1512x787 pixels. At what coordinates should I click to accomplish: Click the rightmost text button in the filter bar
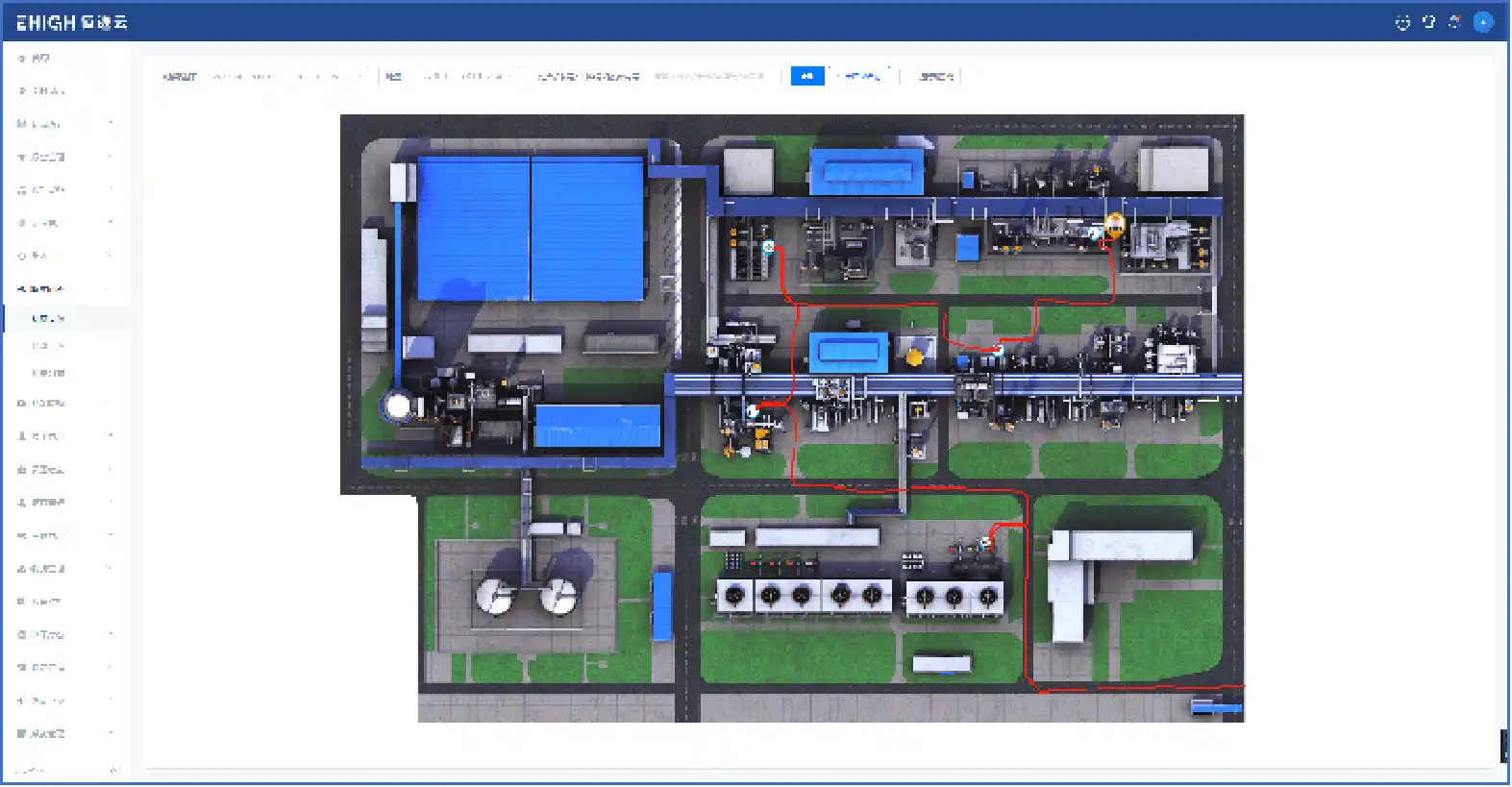coord(936,76)
